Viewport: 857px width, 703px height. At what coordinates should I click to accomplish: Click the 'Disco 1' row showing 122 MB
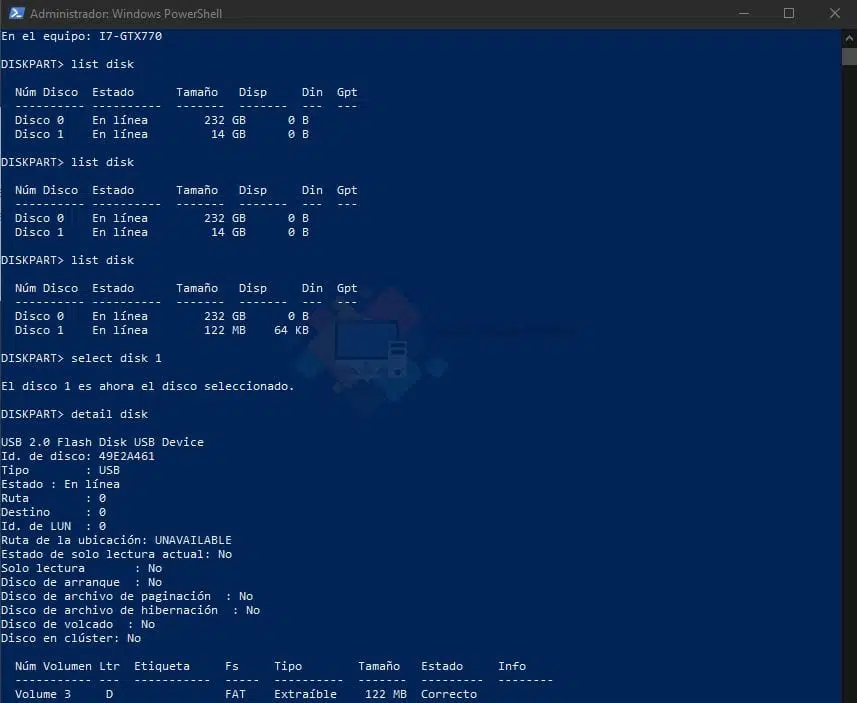click(x=162, y=330)
